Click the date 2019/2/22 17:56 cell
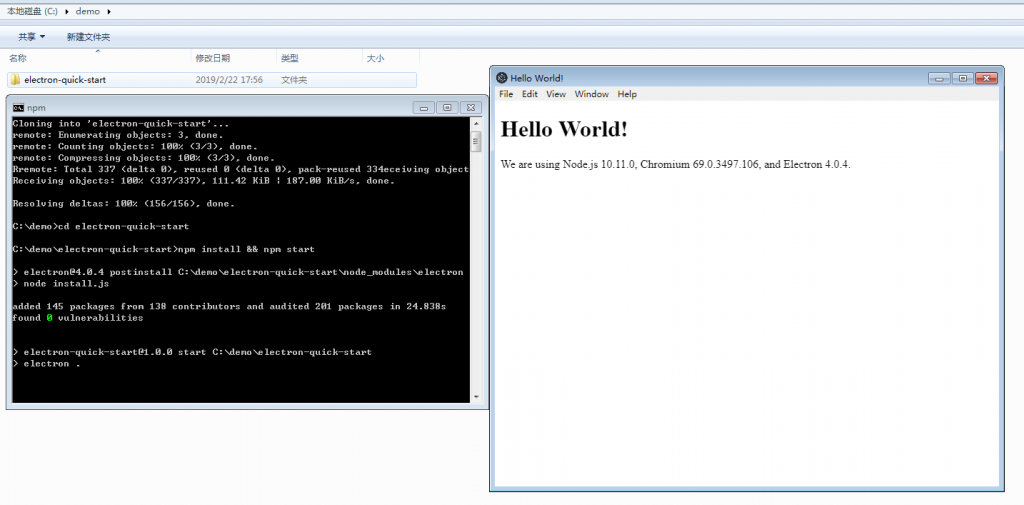The image size is (1024, 505). (x=229, y=80)
